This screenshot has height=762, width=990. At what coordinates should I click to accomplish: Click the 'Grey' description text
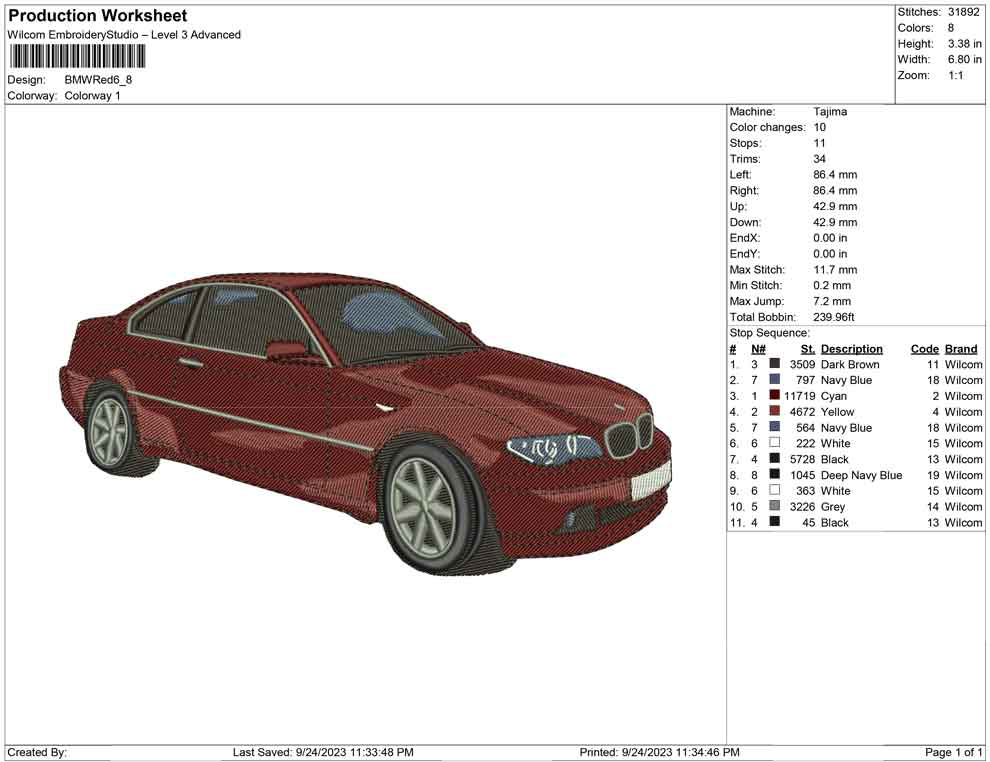tap(833, 507)
